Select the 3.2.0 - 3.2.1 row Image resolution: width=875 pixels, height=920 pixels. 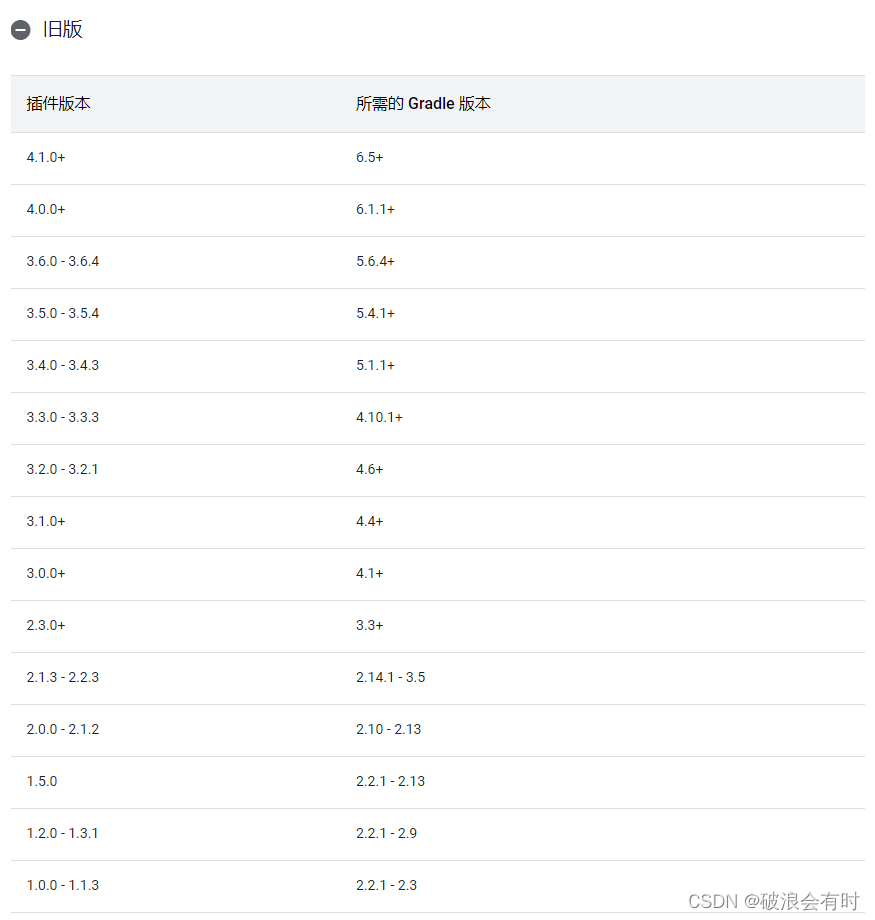click(x=62, y=469)
